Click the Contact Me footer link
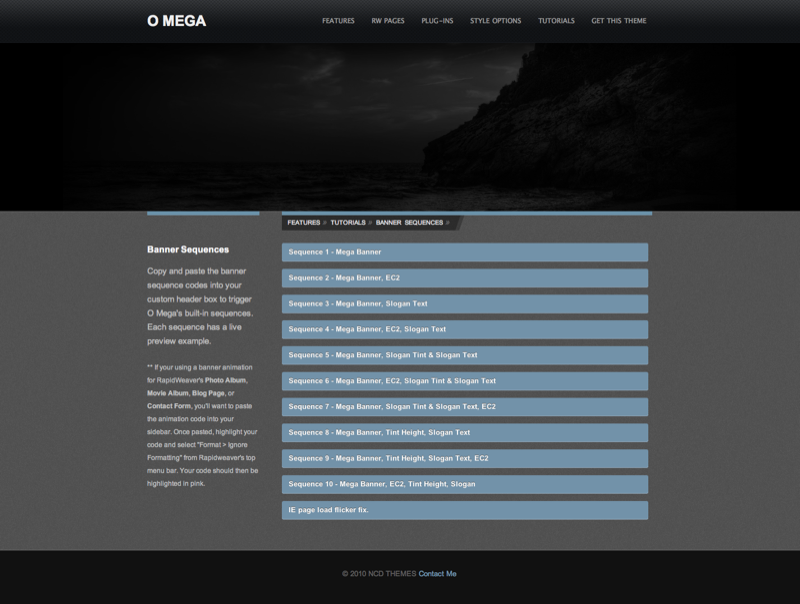The width and height of the screenshot is (800, 604). (x=437, y=574)
